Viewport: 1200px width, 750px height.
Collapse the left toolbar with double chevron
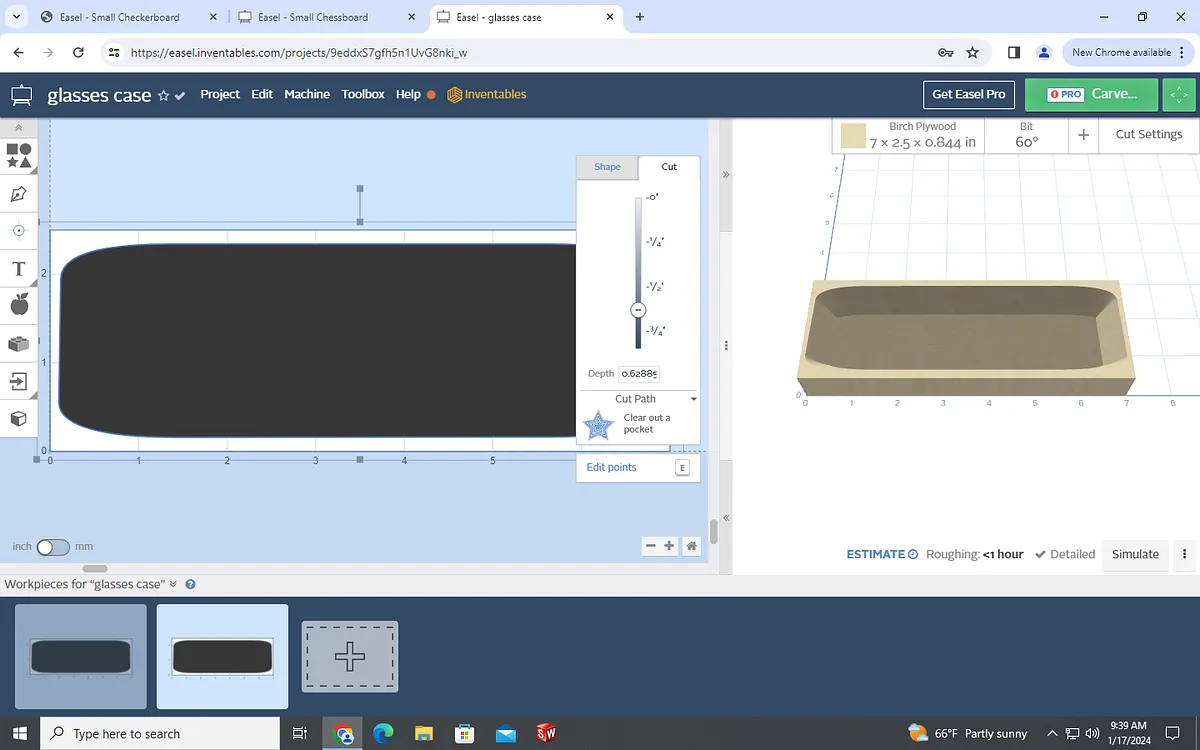(18, 128)
